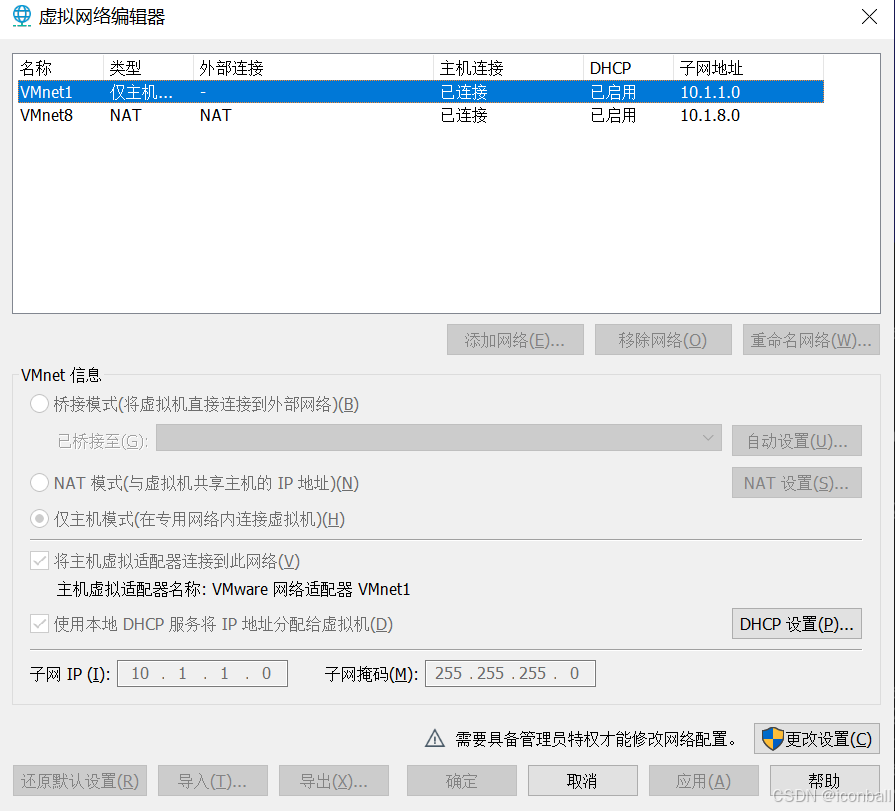Image resolution: width=895 pixels, height=811 pixels.
Task: Close the 虚拟网络编辑器 dialog
Action: pyautogui.click(x=869, y=17)
